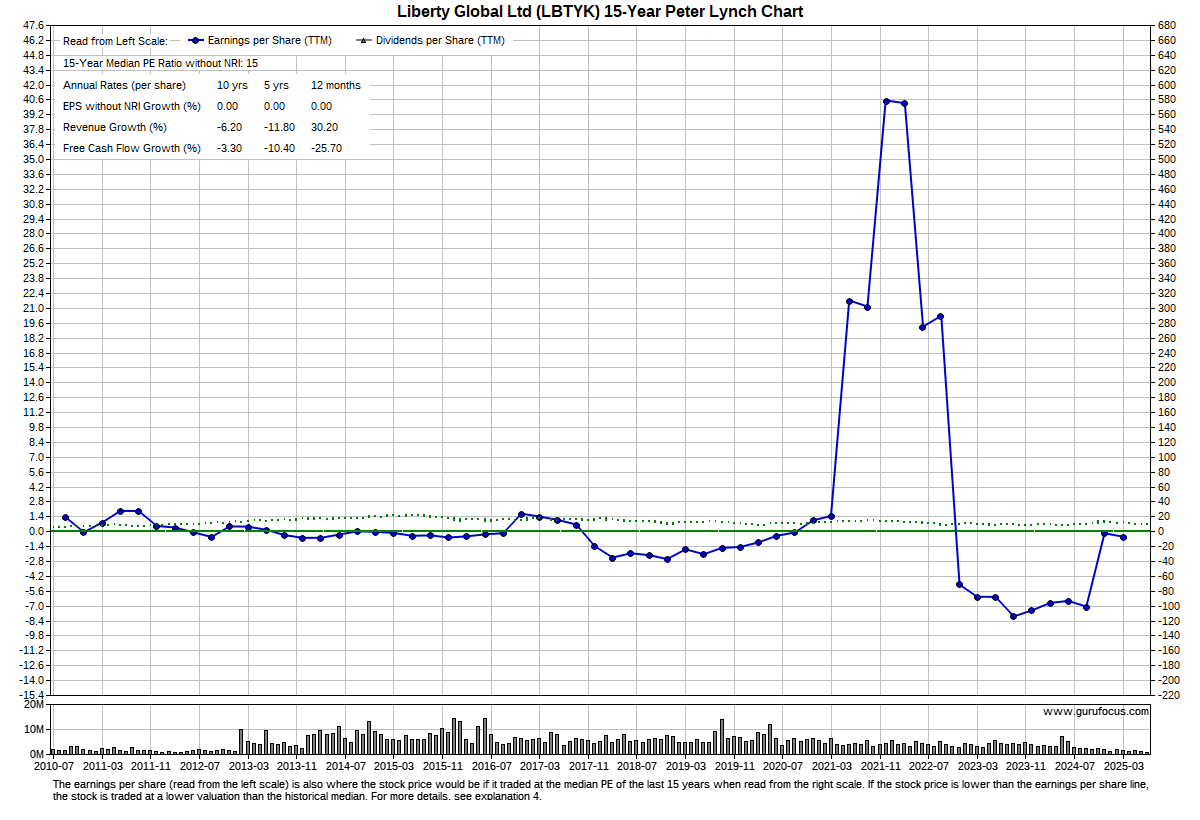Click the 5-year revenue growth value -11.80
This screenshot has width=1200, height=820.
(x=280, y=127)
